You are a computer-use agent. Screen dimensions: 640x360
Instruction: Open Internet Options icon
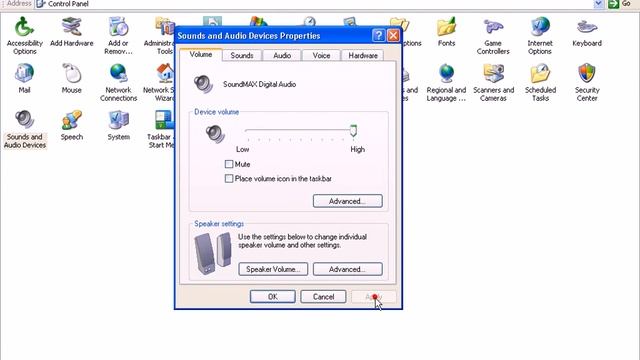tap(540, 36)
